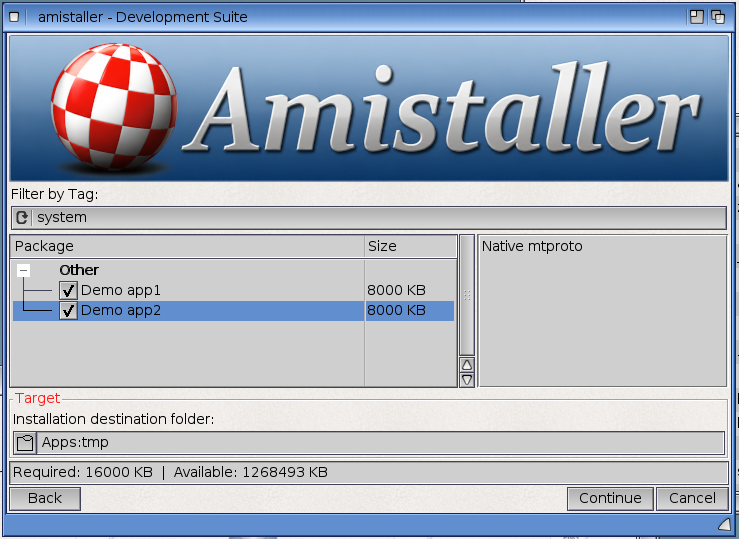Screen dimensions: 739x539
Task: Click the window resize gadget in the bottom corner
Action: (x=724, y=524)
